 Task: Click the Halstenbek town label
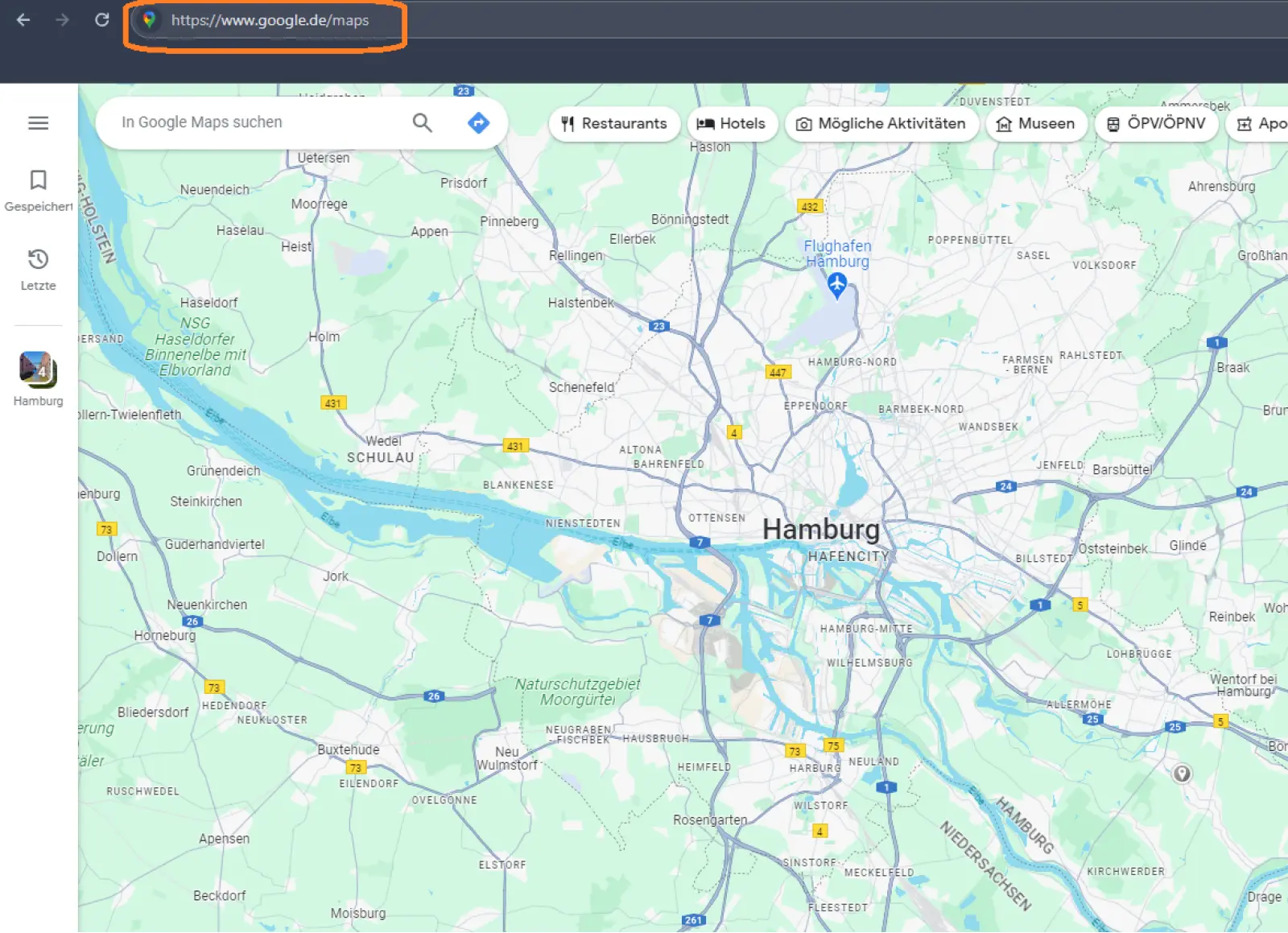click(581, 303)
